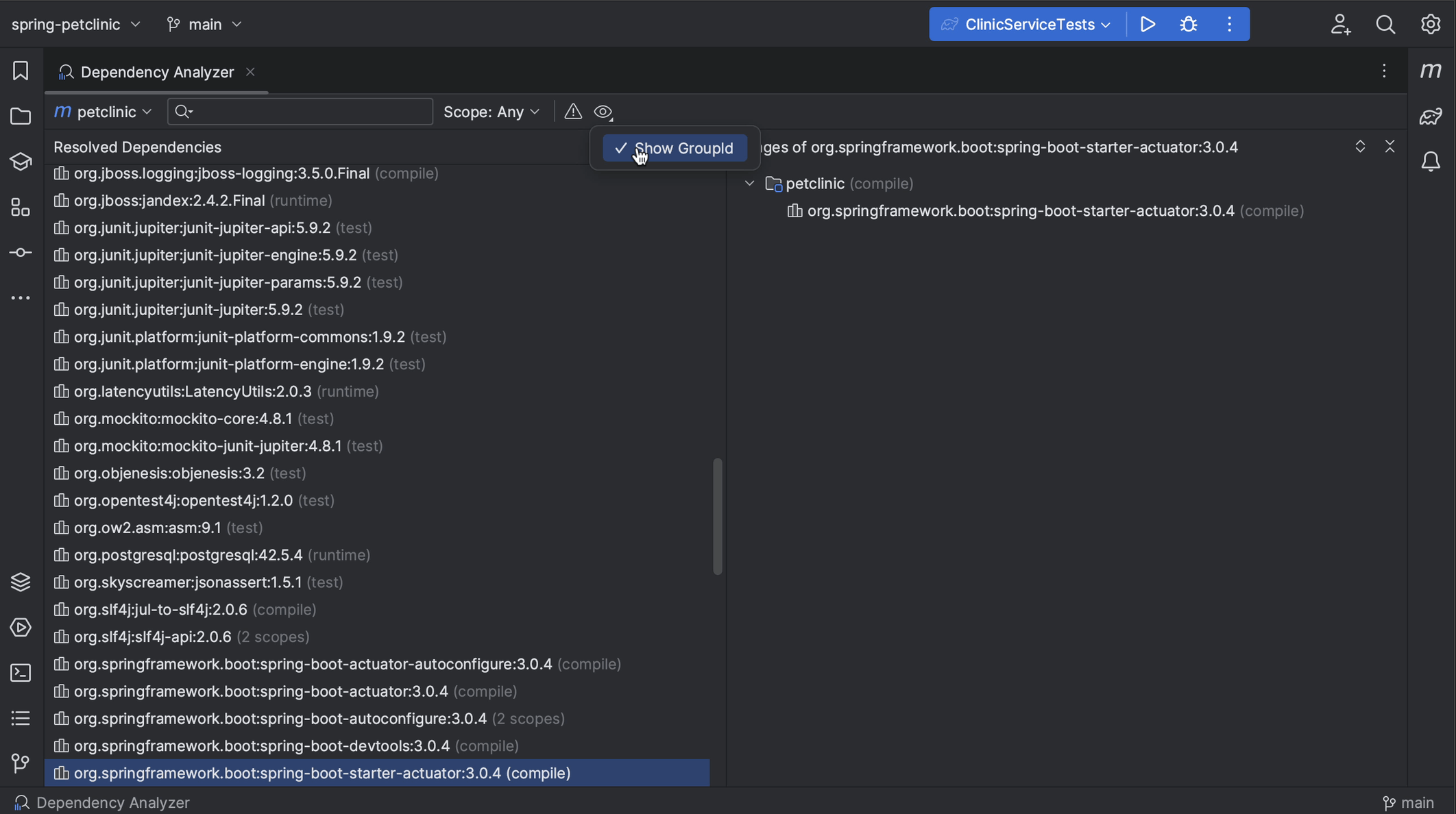Open the Scope: Any dropdown

(x=492, y=111)
